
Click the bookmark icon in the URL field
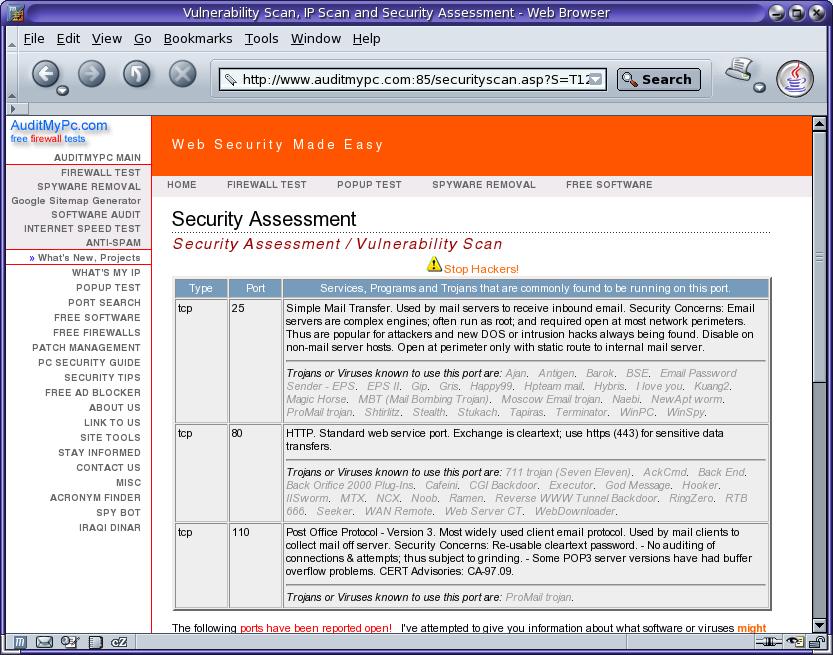tap(230, 80)
